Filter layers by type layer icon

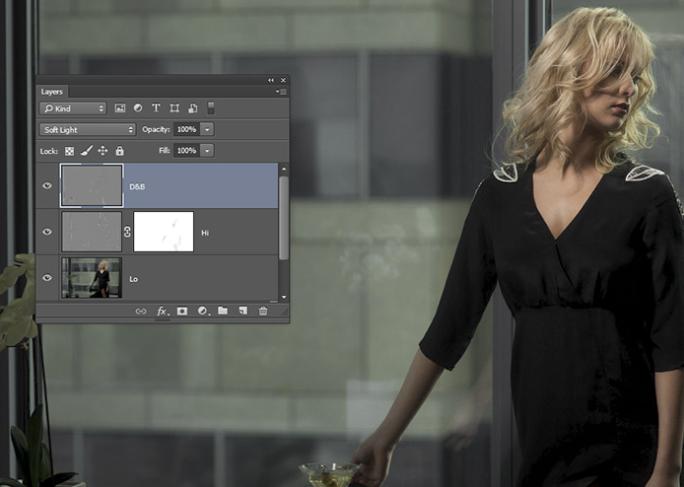pos(156,108)
